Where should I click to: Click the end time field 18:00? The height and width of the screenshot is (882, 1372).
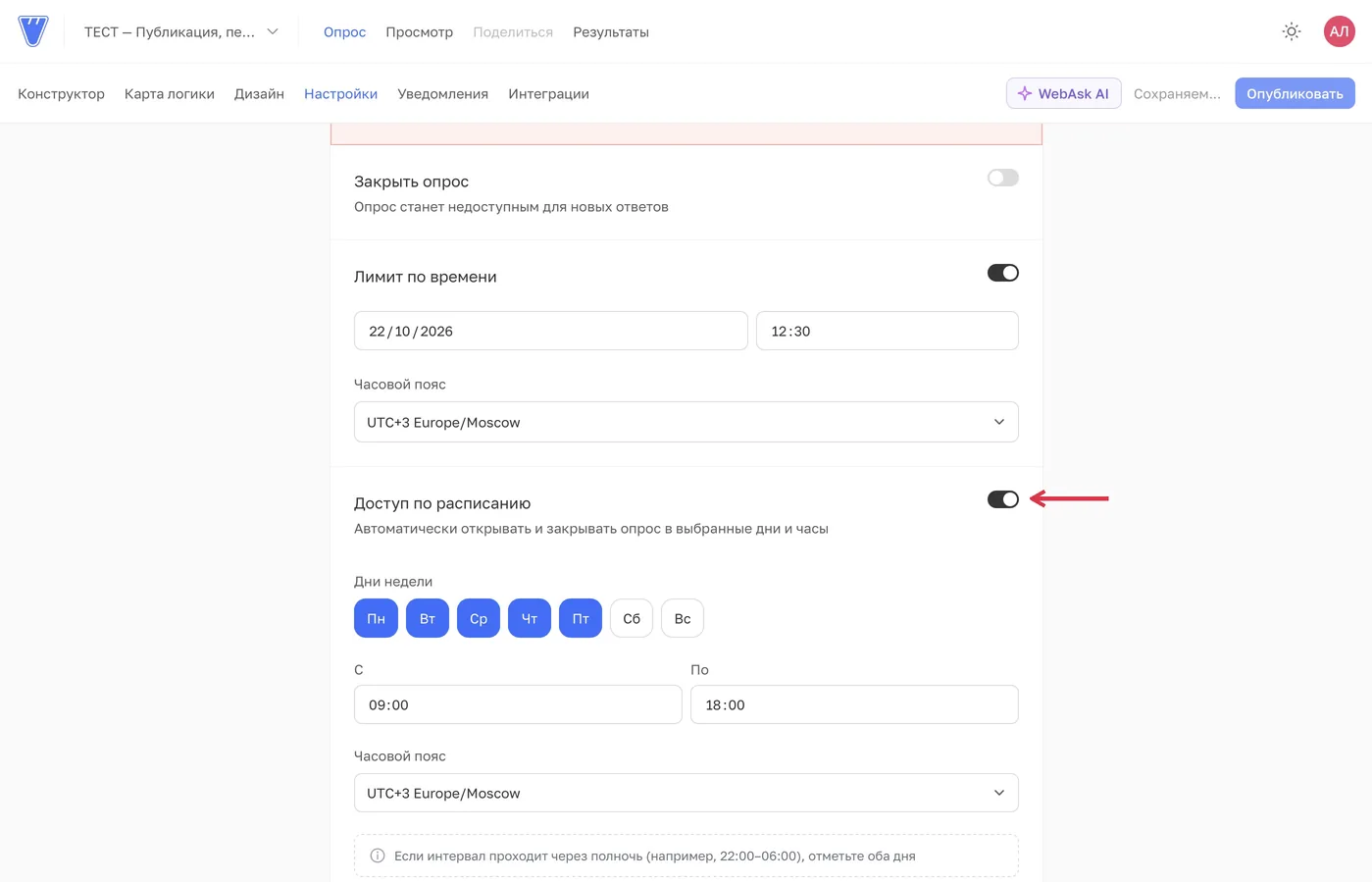click(x=854, y=704)
